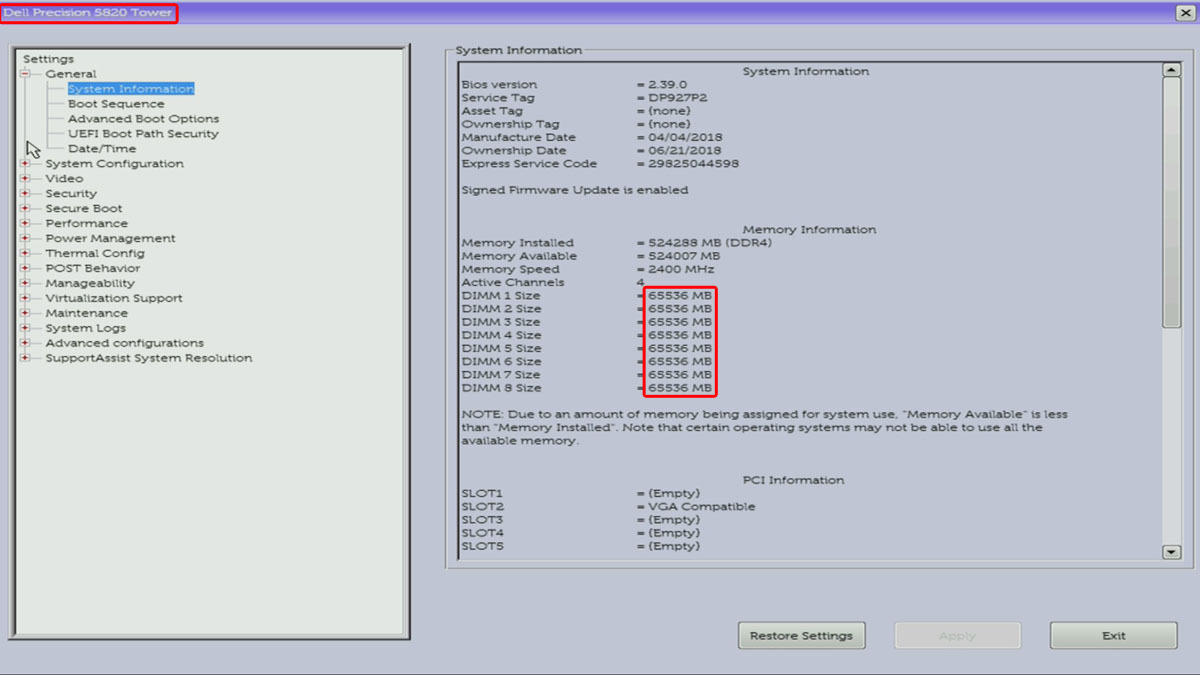
Task: Select the Video label
Action: [x=64, y=179]
